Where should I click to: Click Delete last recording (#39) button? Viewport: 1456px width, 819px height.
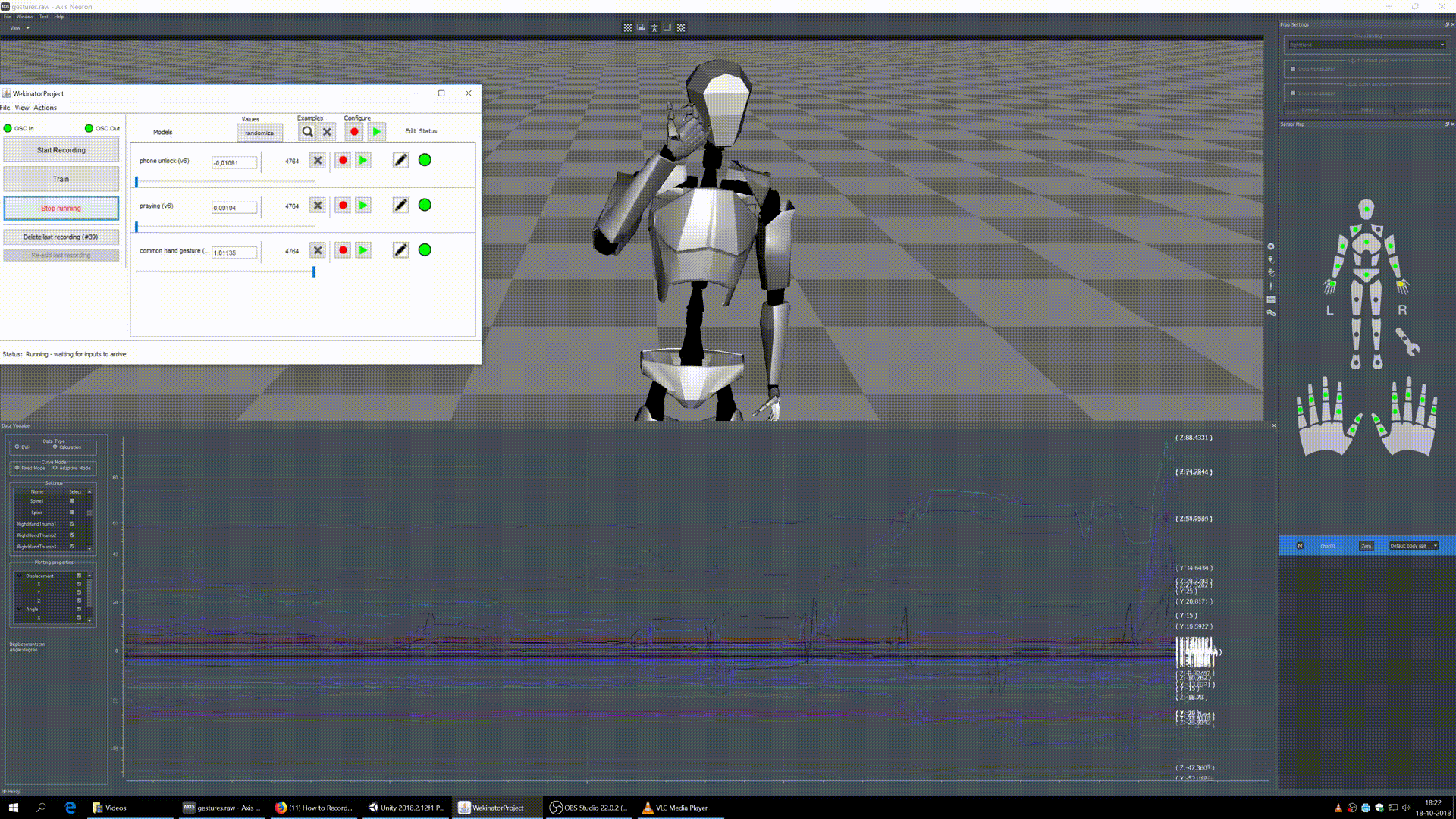coord(61,237)
